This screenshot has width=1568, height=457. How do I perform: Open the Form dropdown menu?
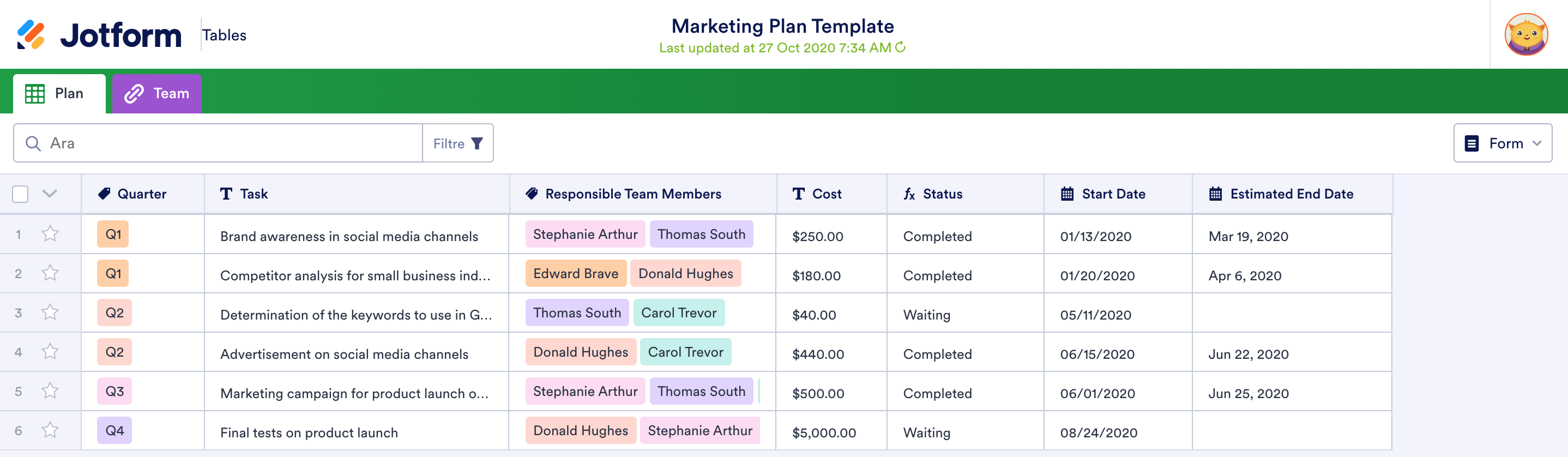pos(1502,143)
